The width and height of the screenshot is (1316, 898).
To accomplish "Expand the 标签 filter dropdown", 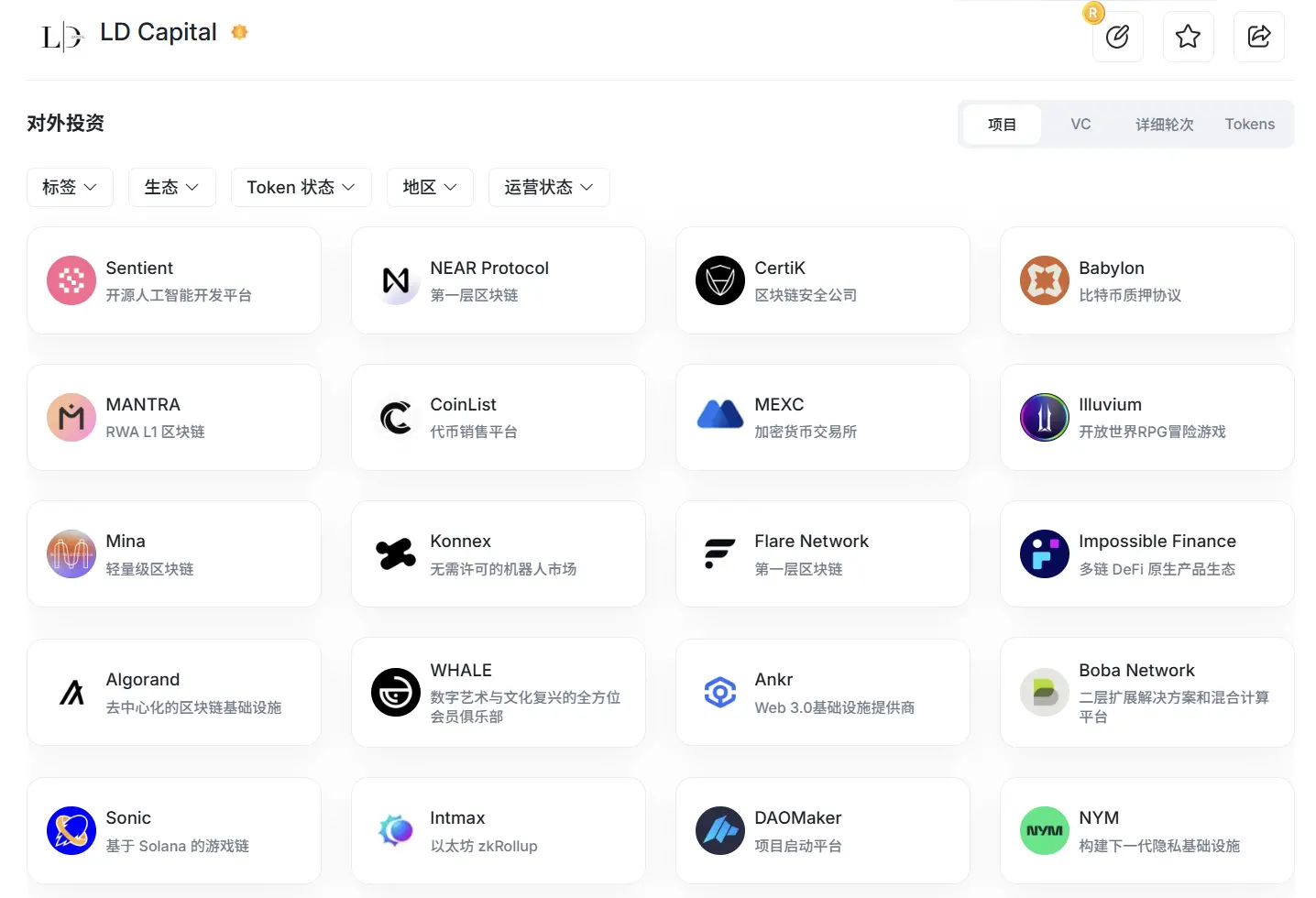I will [x=70, y=187].
